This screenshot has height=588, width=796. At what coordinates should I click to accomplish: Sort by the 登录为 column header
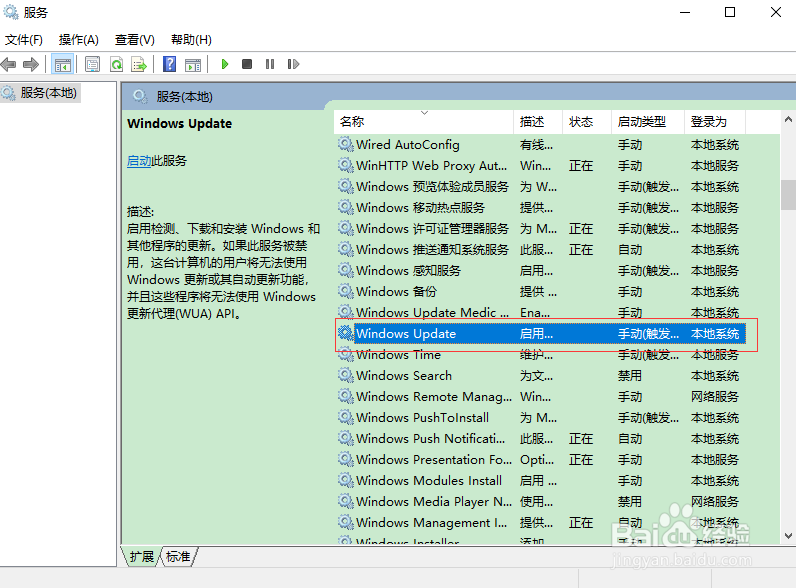point(715,122)
